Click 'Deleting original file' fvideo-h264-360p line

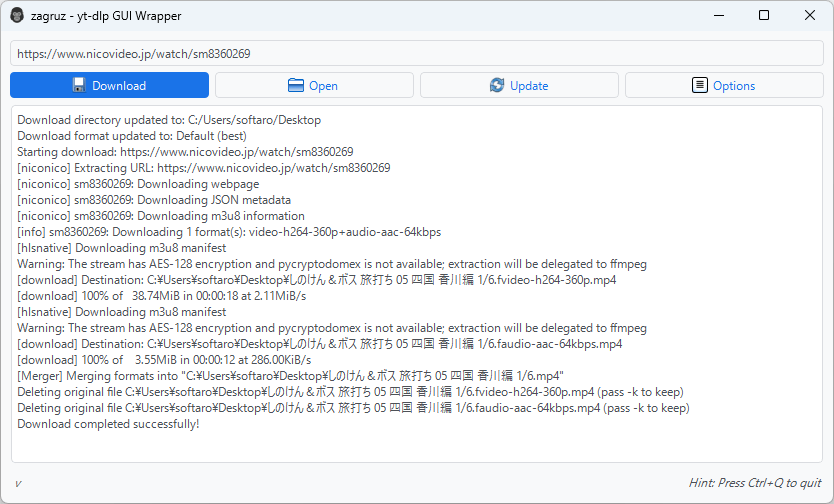[351, 392]
